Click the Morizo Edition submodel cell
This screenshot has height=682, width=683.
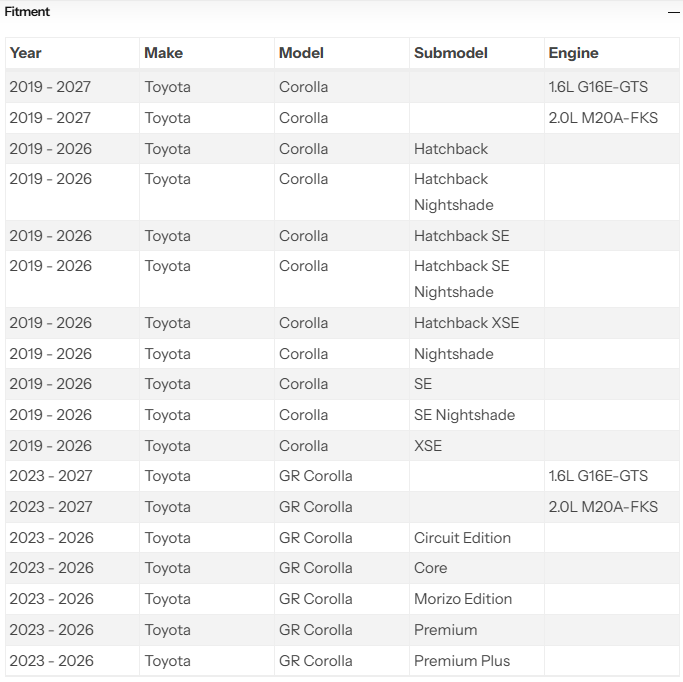tap(477, 599)
